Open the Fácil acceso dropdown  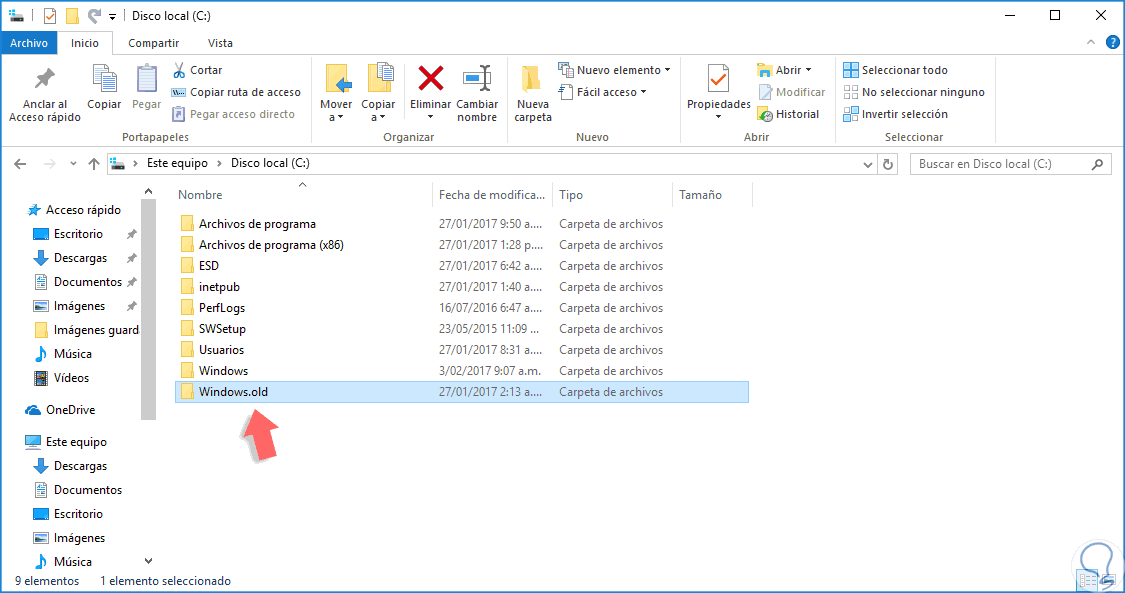pyautogui.click(x=602, y=92)
